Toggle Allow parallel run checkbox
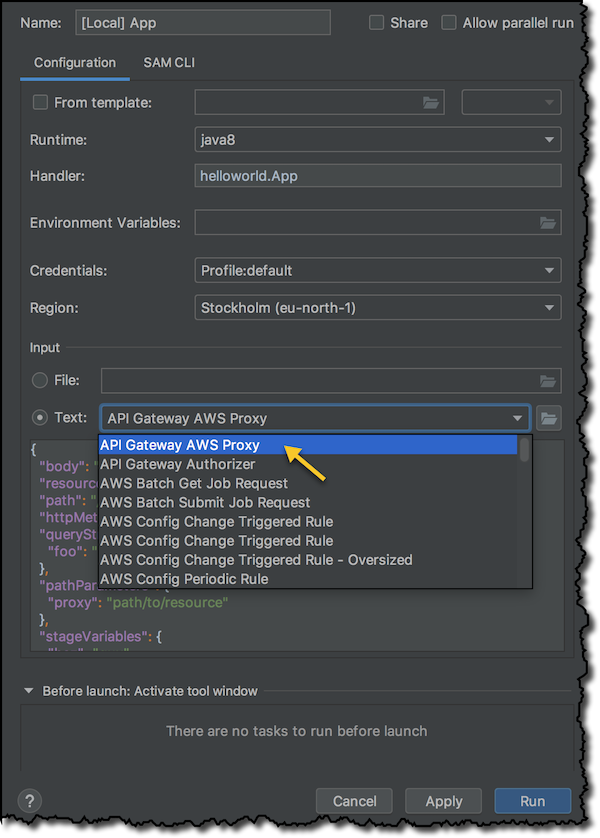Viewport: 600px width, 838px height. (449, 22)
